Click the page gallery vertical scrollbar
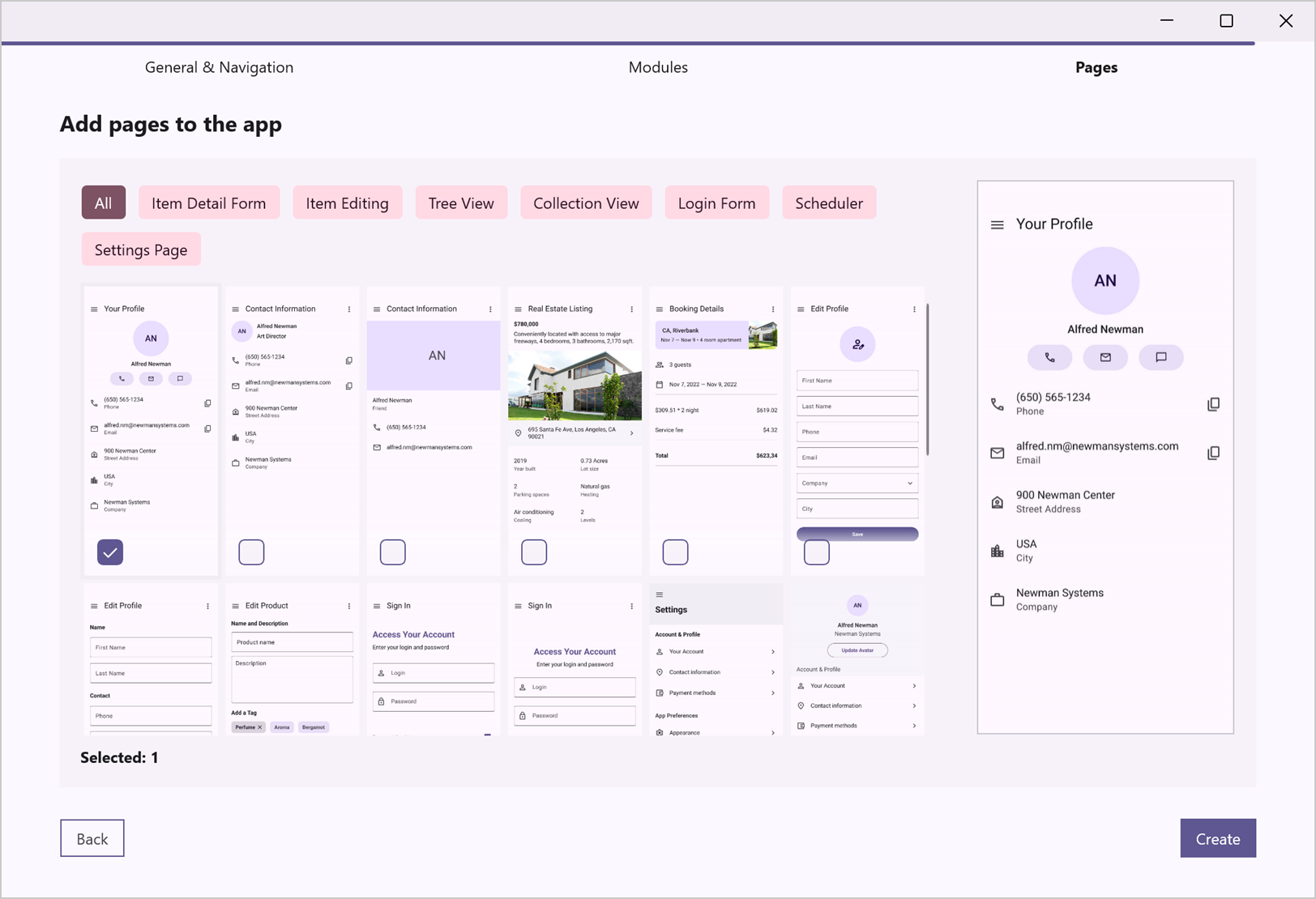Image resolution: width=1316 pixels, height=899 pixels. pyautogui.click(x=928, y=381)
